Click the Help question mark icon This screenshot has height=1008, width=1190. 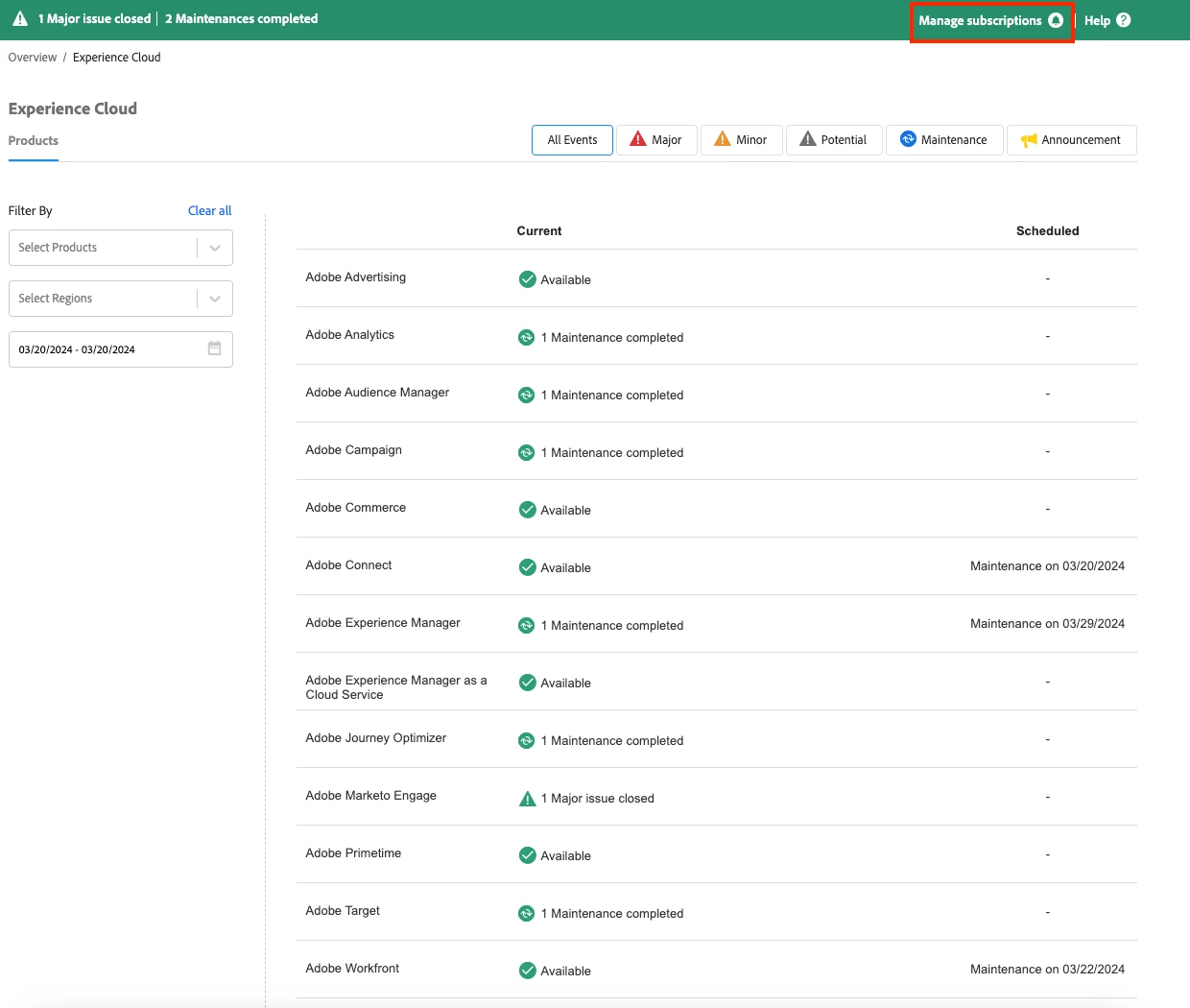point(1124,20)
